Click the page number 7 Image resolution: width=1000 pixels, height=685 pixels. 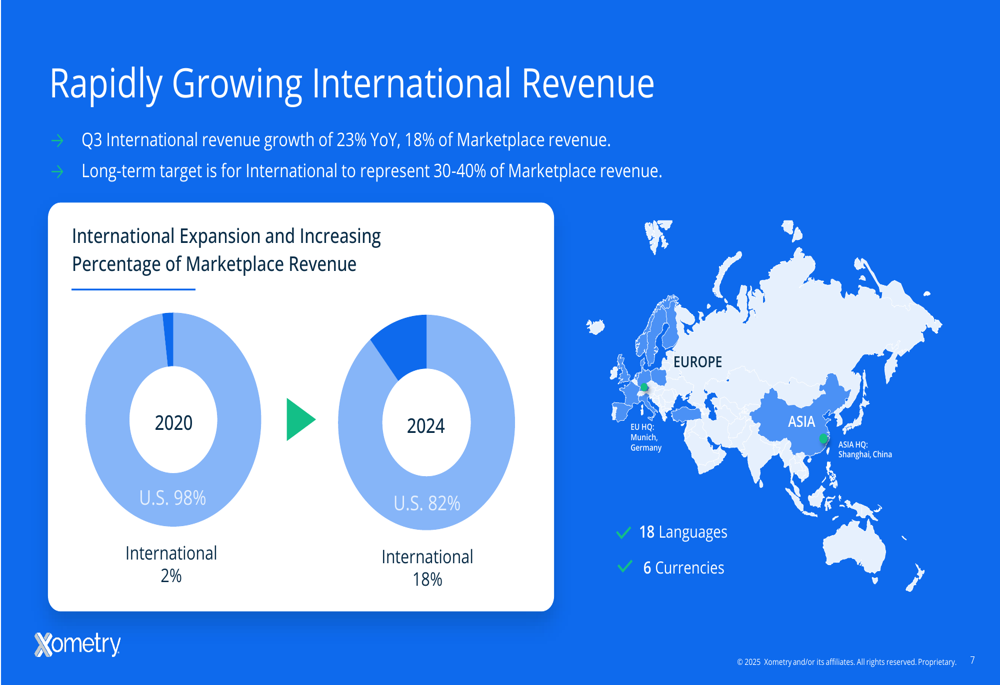pos(973,660)
